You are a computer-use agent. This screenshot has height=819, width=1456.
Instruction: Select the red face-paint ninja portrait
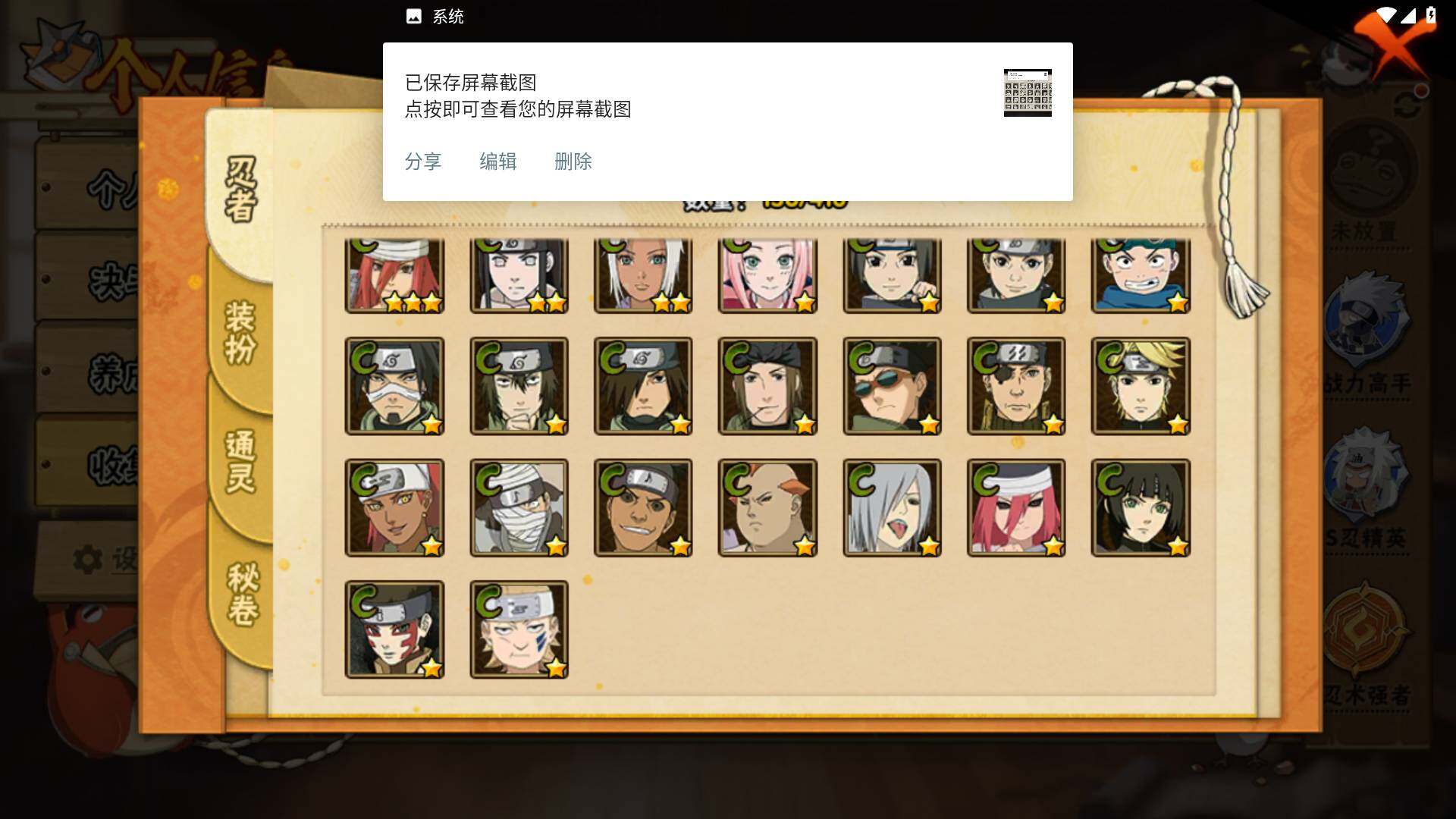[394, 629]
